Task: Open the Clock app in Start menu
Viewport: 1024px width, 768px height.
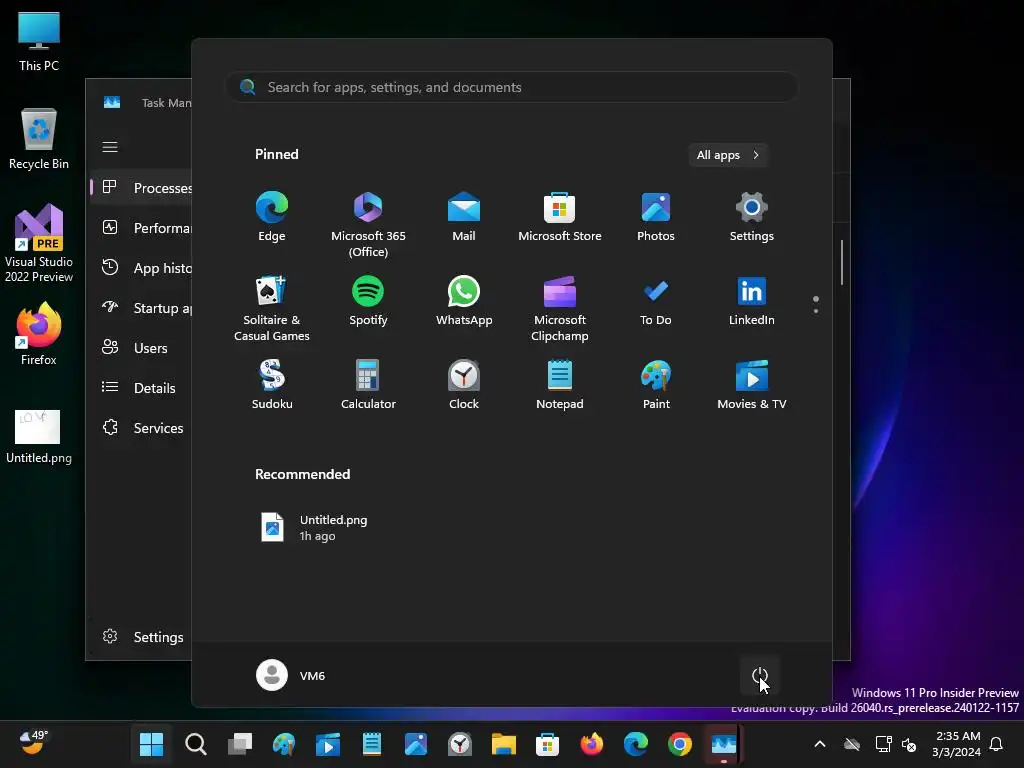Action: pos(464,385)
